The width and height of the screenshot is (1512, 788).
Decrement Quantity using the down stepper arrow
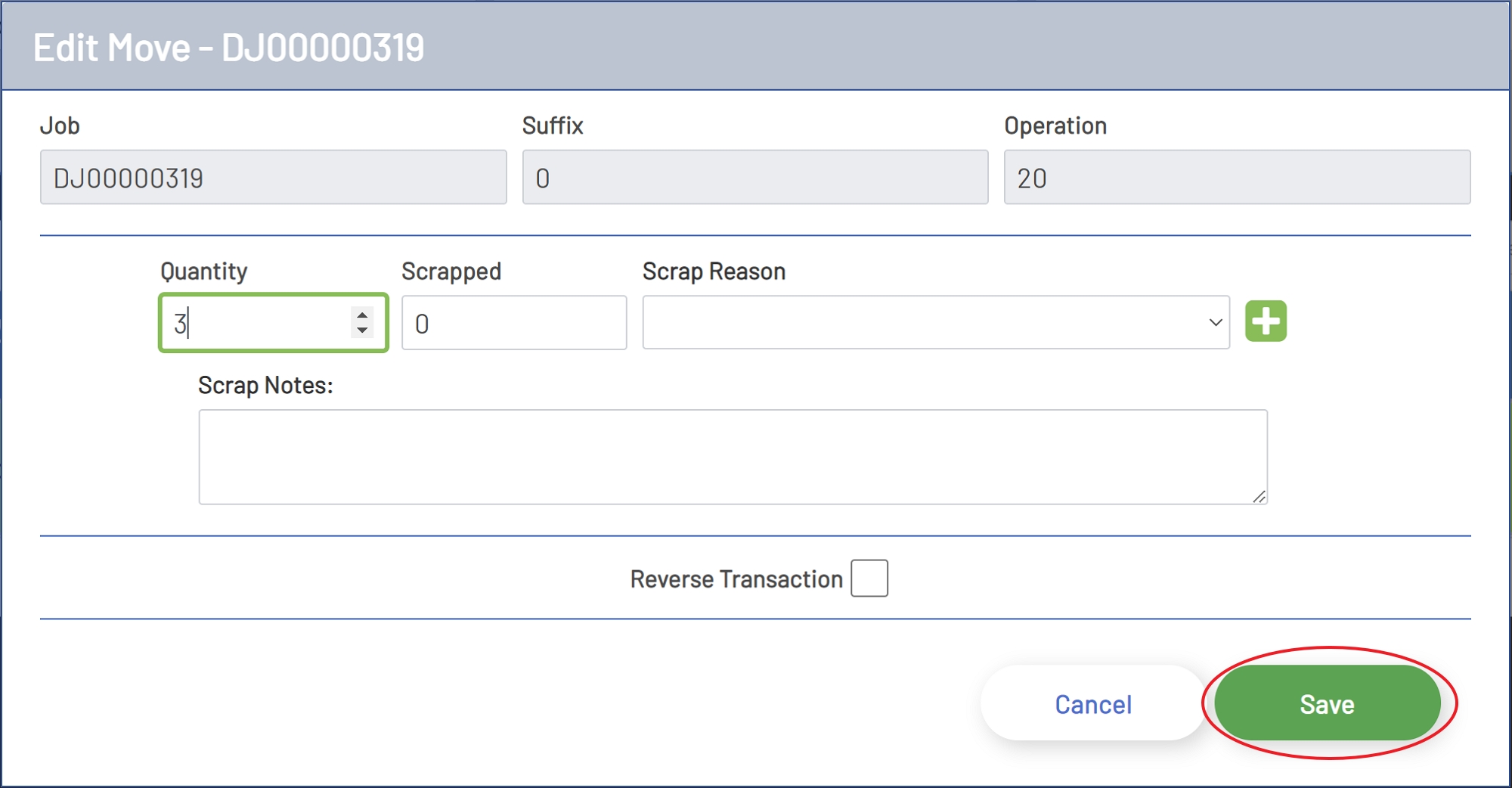[361, 331]
